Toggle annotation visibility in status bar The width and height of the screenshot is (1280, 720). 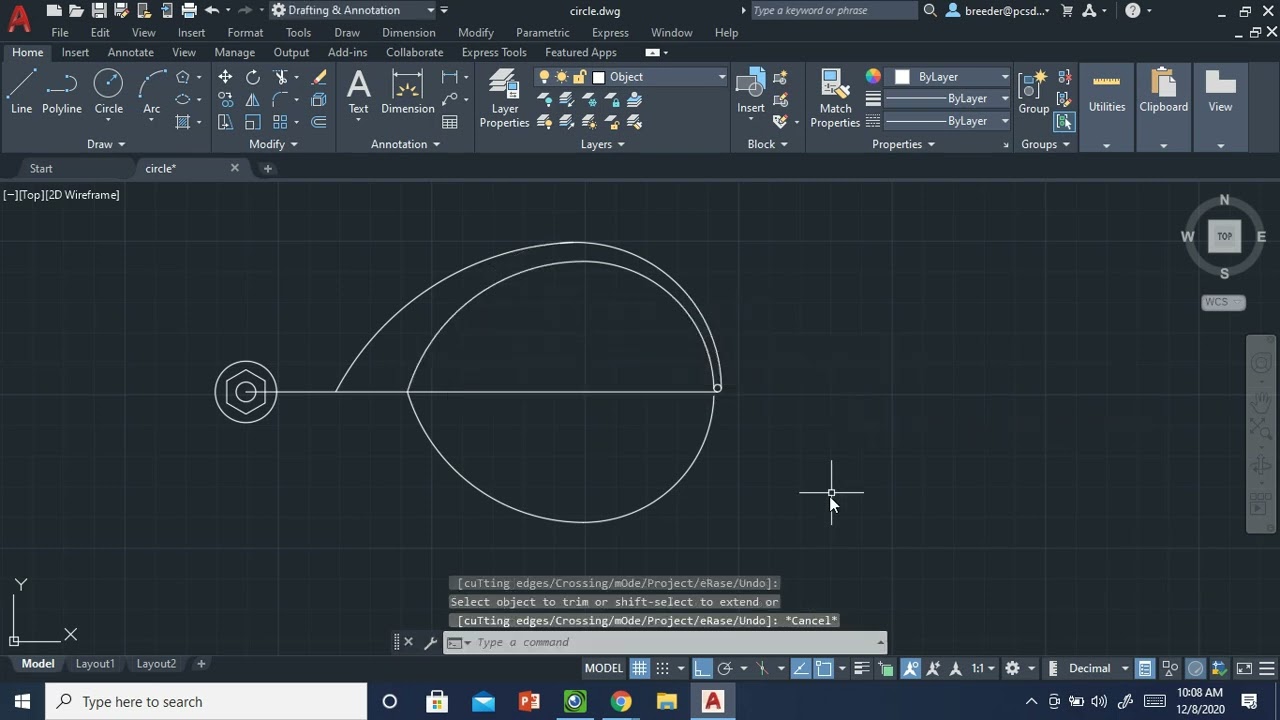(x=910, y=668)
